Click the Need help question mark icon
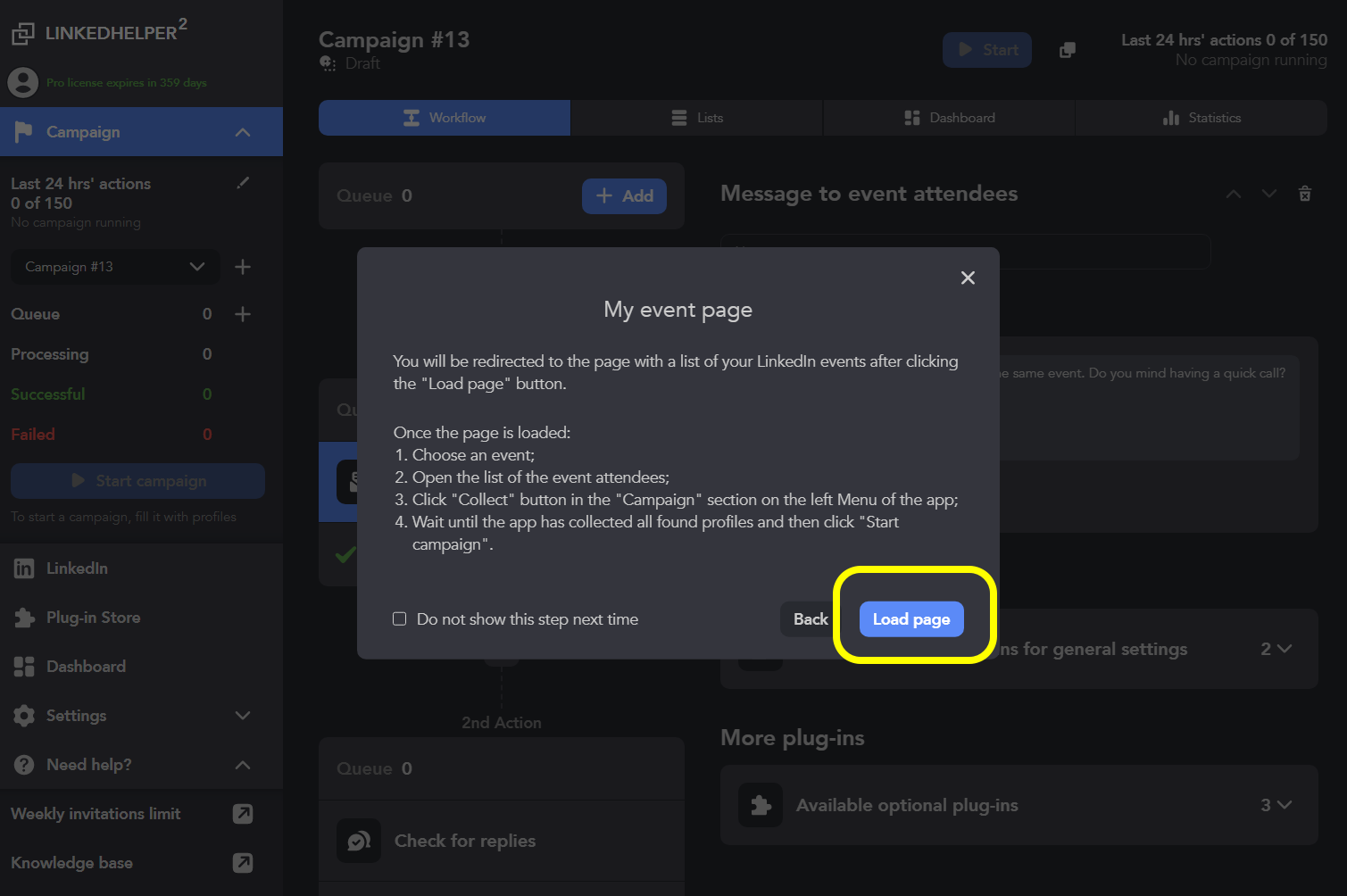This screenshot has width=1347, height=896. coord(24,765)
